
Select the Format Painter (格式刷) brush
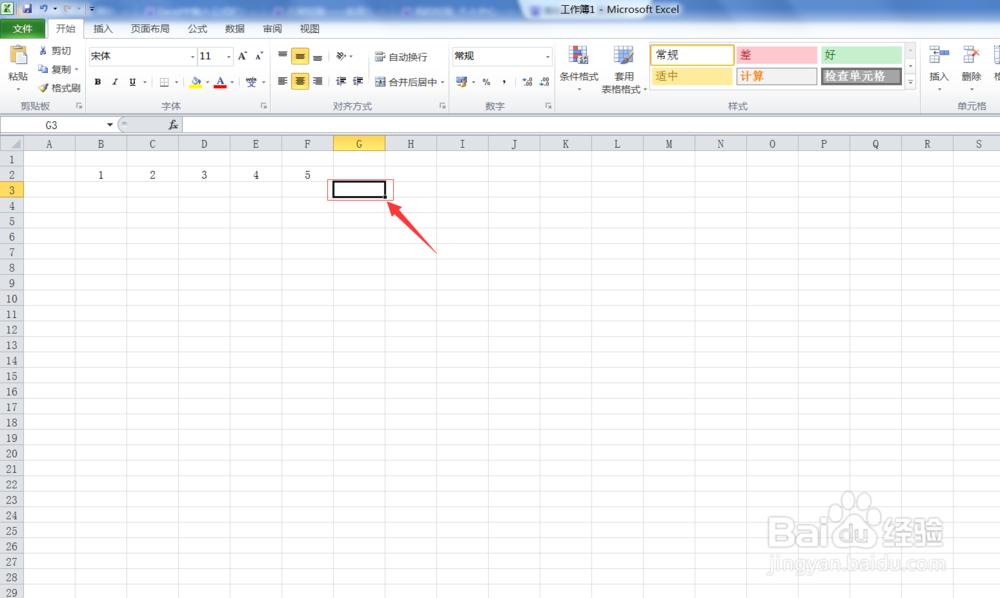pos(43,87)
